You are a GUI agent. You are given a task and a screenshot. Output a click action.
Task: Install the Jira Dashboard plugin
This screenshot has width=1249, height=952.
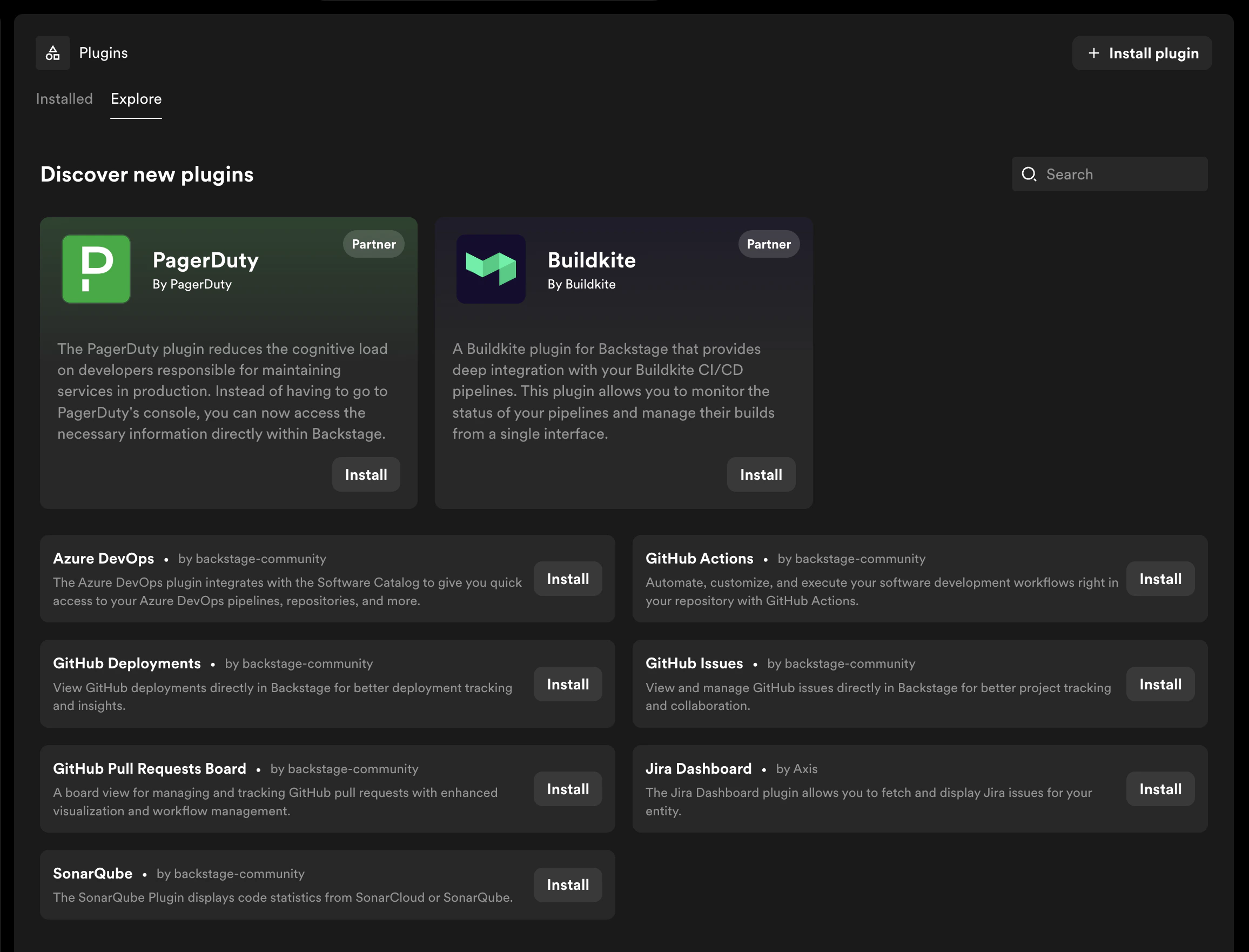[1160, 789]
